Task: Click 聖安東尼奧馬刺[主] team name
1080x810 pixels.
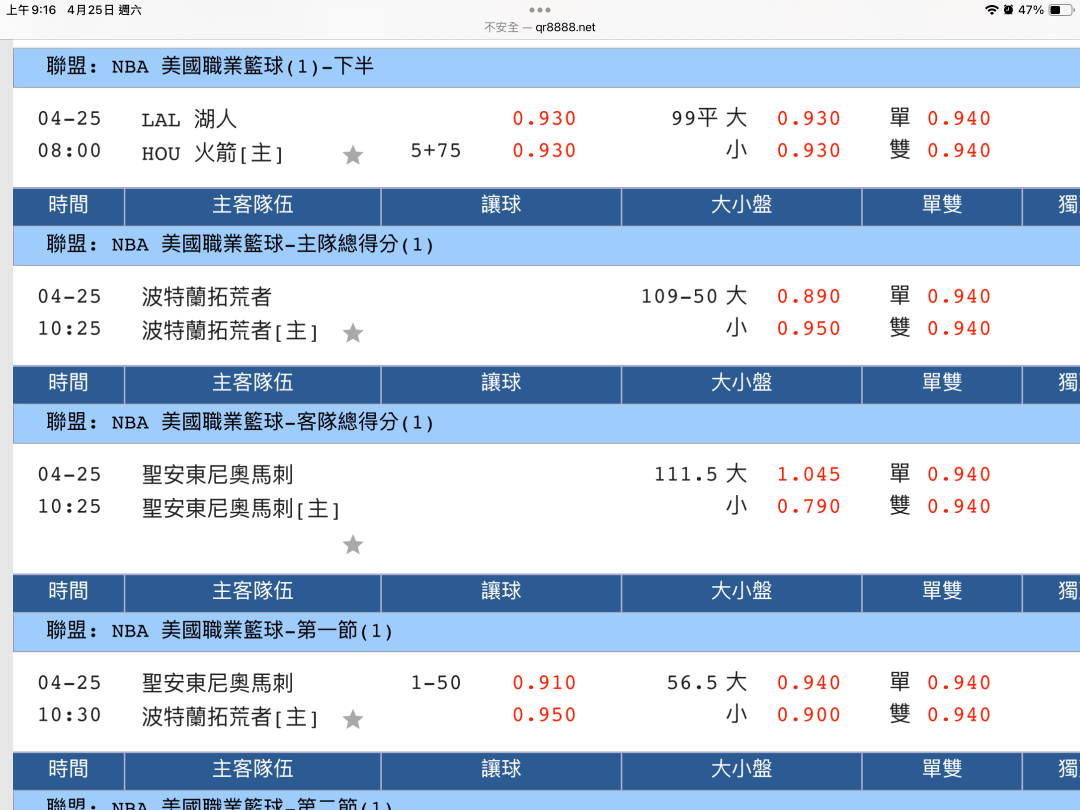Action: [x=241, y=509]
